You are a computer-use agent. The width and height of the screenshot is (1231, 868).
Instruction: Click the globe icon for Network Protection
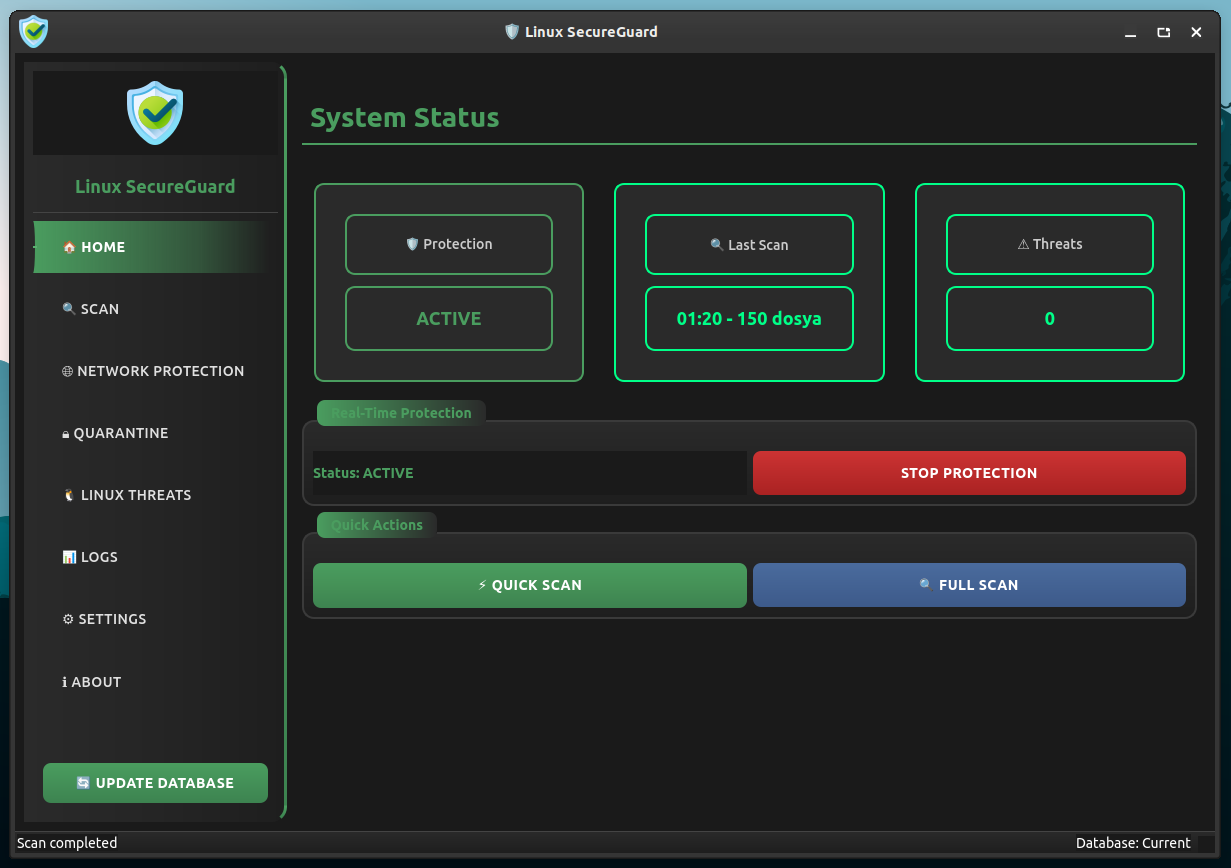pyautogui.click(x=68, y=371)
